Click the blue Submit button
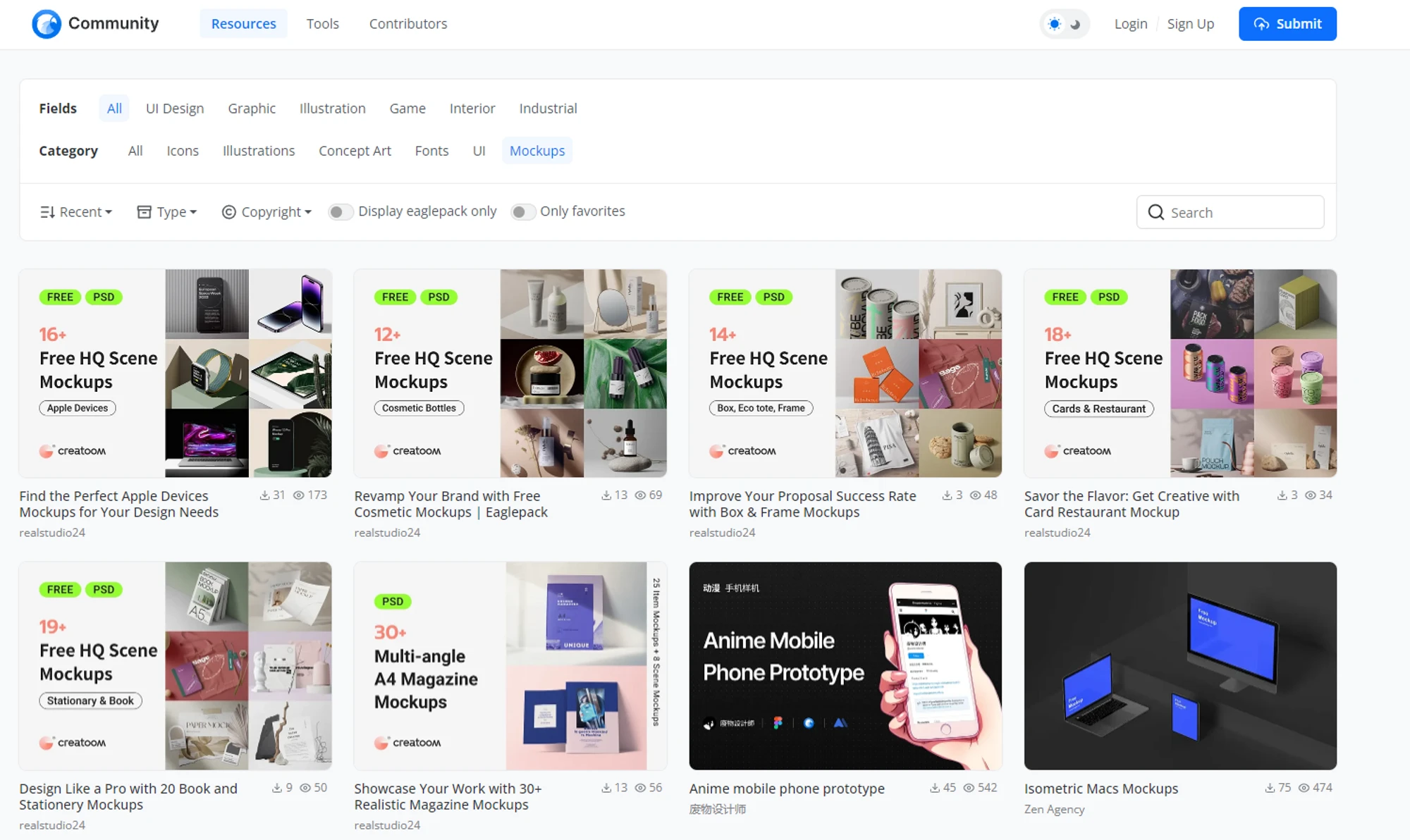The height and width of the screenshot is (840, 1410). point(1287,24)
